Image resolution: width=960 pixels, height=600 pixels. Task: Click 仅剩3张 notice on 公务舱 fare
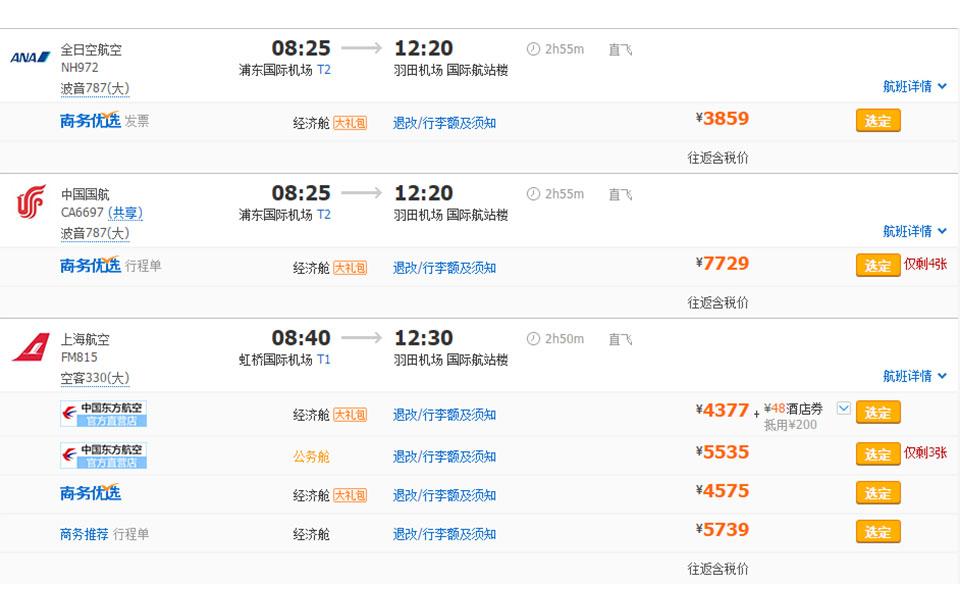tap(926, 452)
